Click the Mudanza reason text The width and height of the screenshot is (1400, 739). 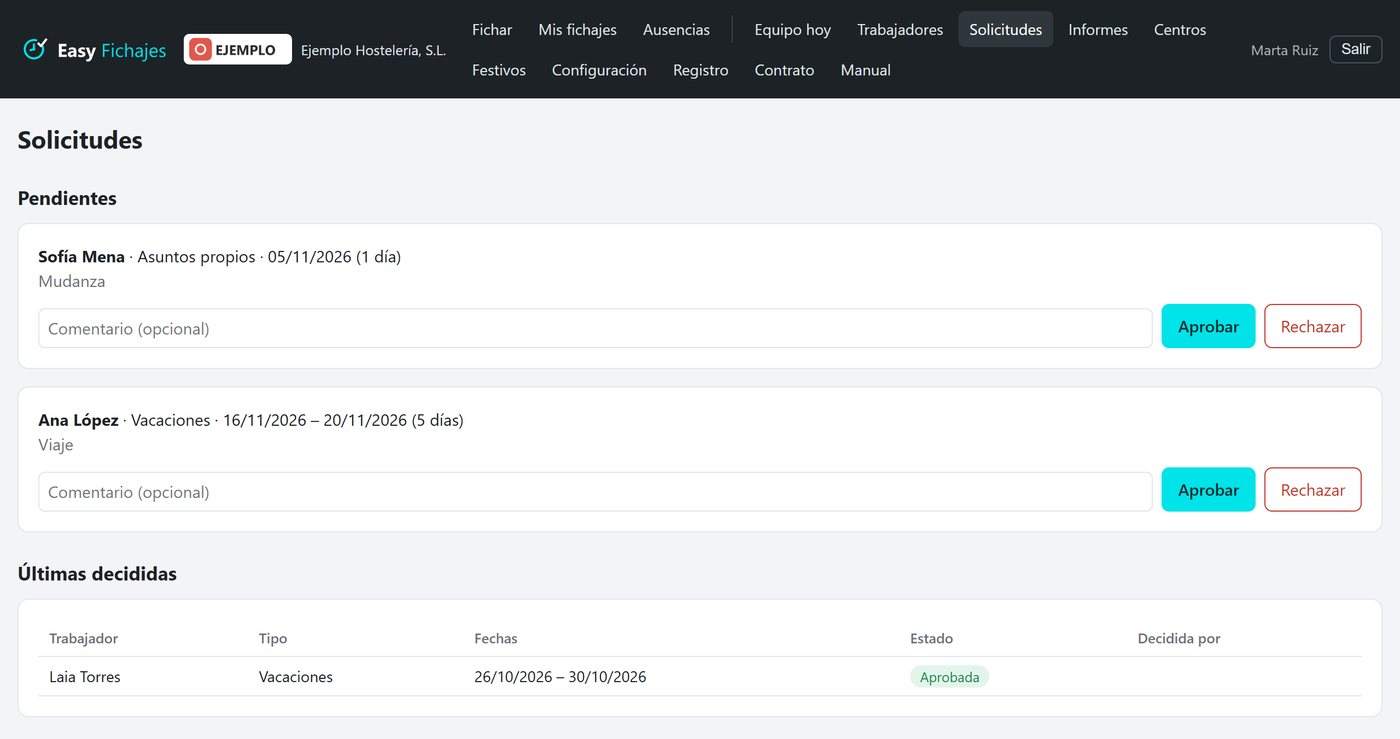72,281
